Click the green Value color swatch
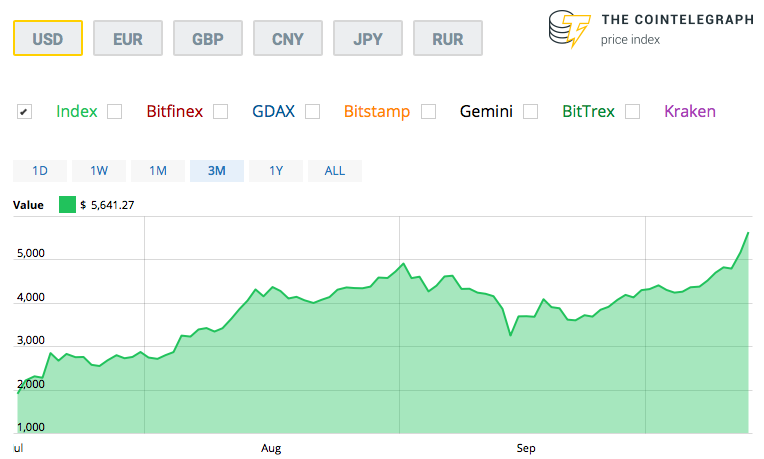Viewport: 764px width, 459px height. point(67,205)
